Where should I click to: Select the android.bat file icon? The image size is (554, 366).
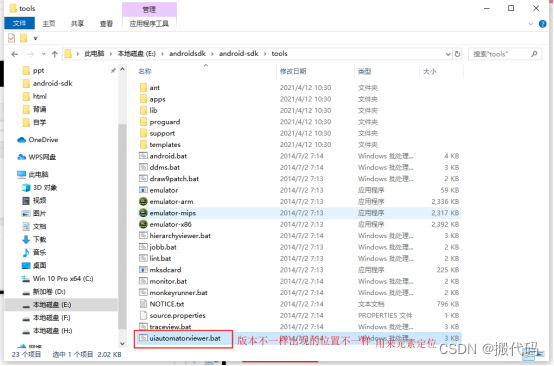pos(143,156)
